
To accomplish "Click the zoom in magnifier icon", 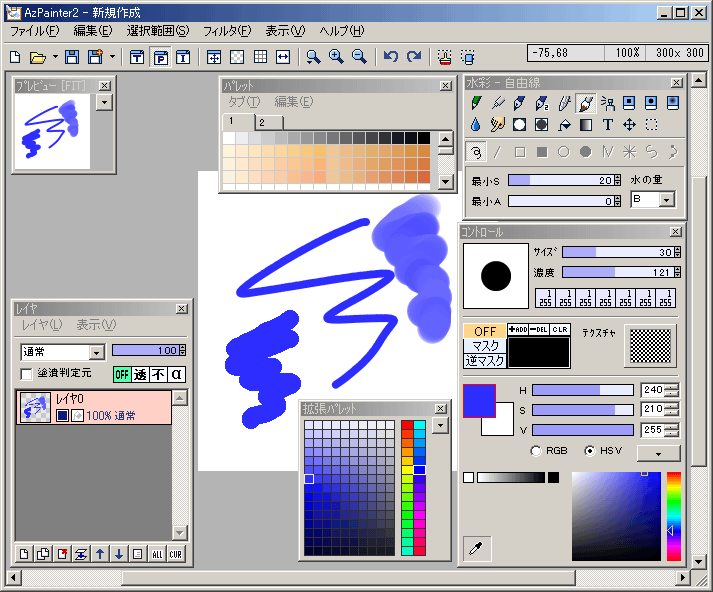I will (x=336, y=57).
